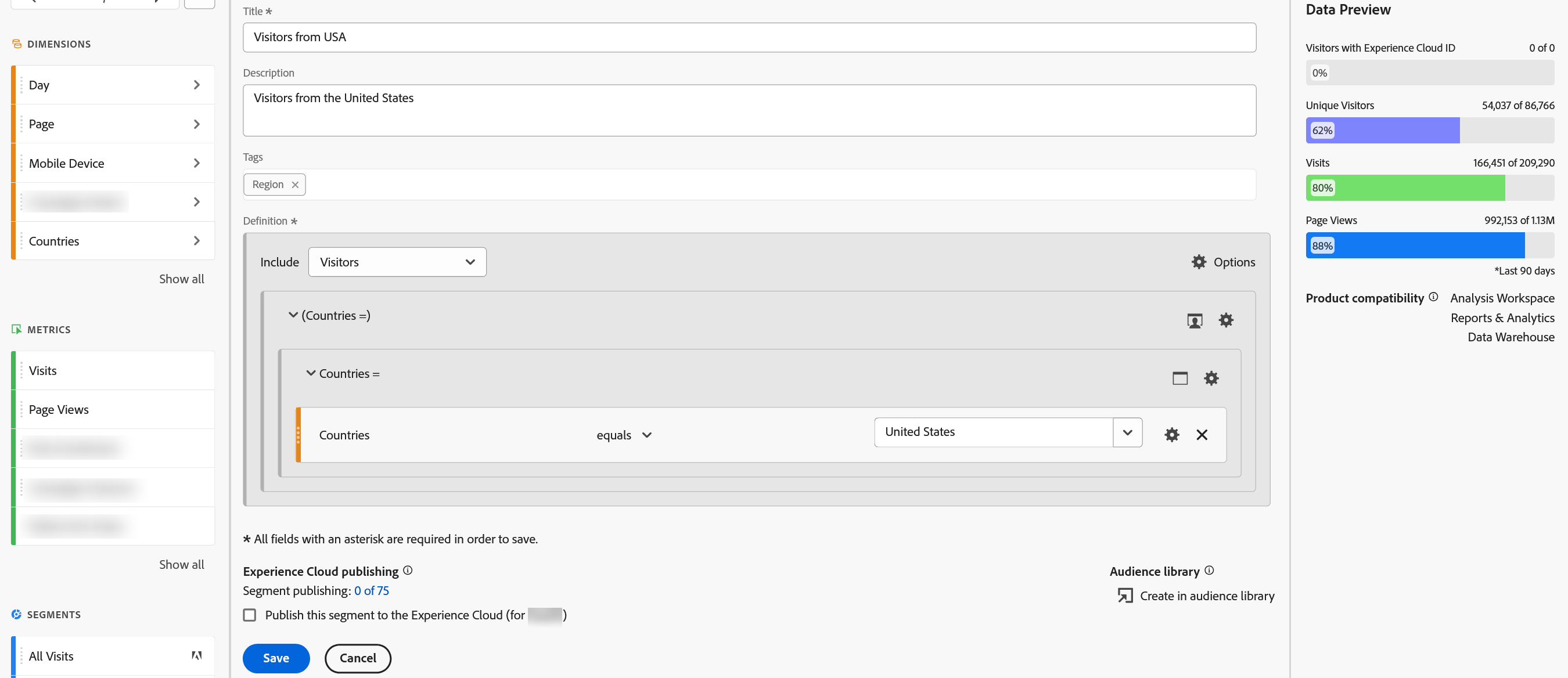Open the gear settings for the (Countries =) container
Image resolution: width=1568 pixels, height=678 pixels.
click(x=1225, y=320)
